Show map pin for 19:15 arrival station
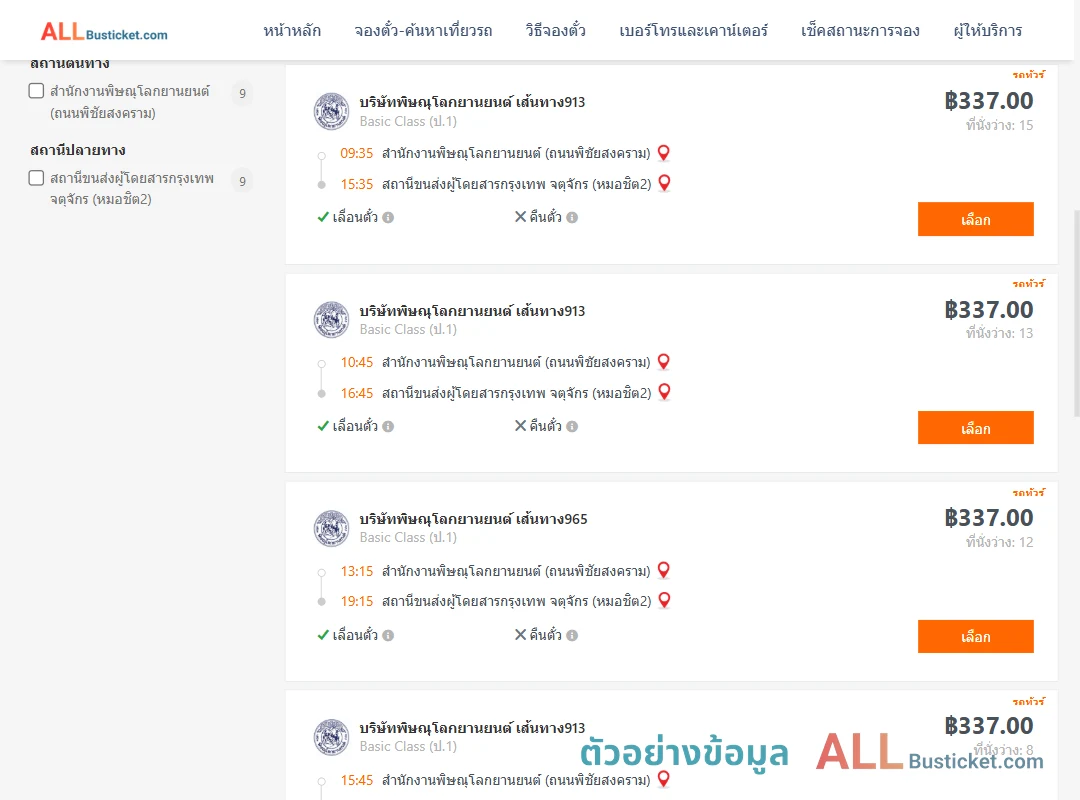Image resolution: width=1080 pixels, height=800 pixels. click(x=664, y=600)
